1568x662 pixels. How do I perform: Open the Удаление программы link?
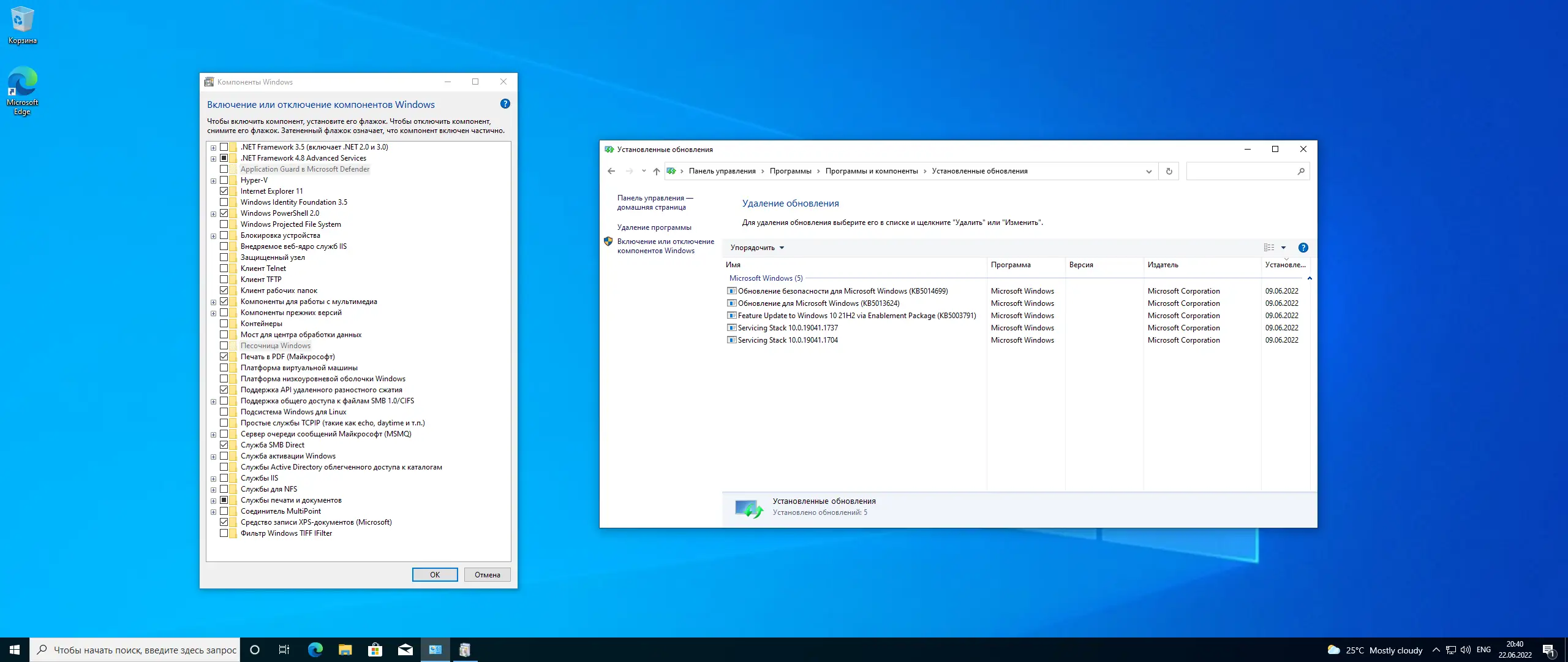coord(654,227)
